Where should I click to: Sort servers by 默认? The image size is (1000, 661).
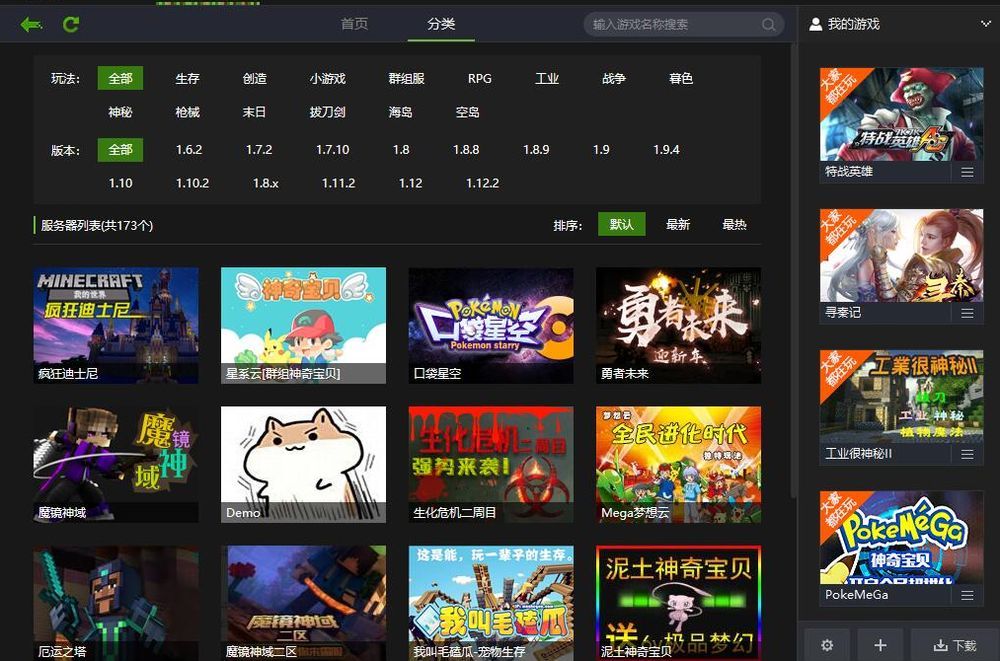coord(622,225)
